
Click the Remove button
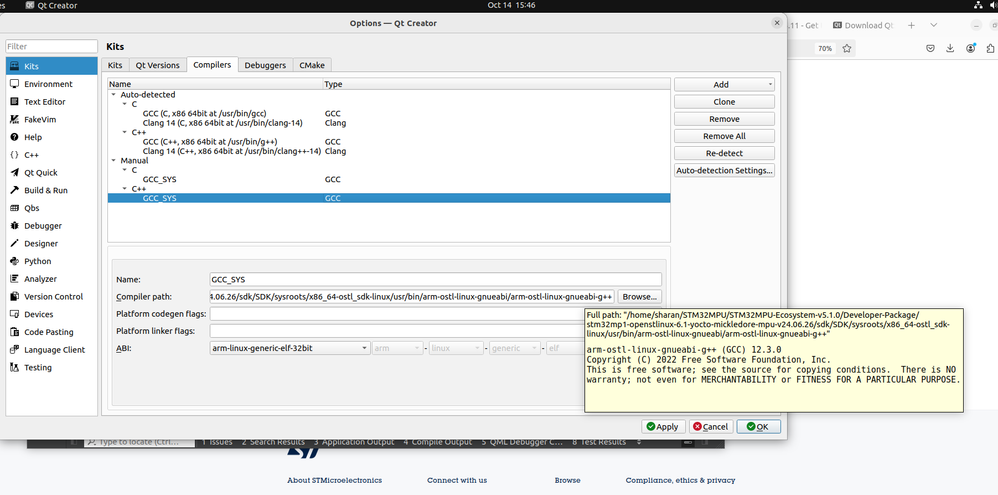tap(724, 119)
